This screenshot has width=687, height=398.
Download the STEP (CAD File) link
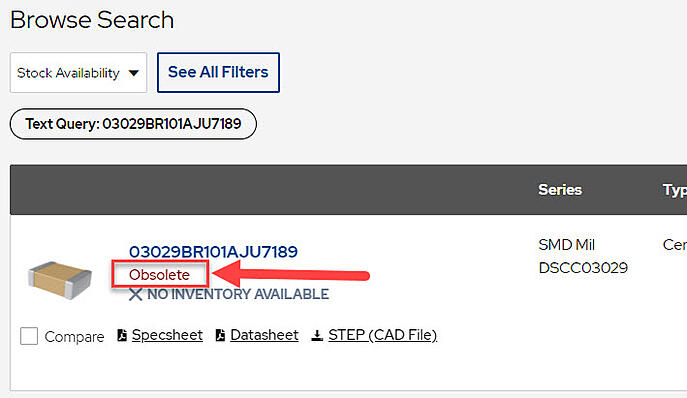pos(383,335)
